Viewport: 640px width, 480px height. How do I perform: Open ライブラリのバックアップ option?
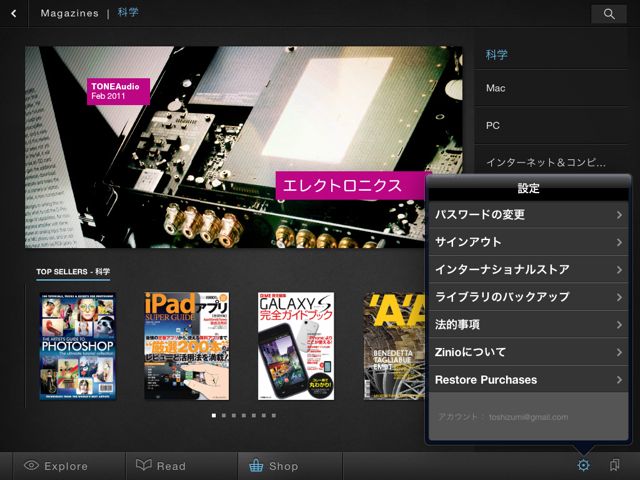[x=528, y=297]
